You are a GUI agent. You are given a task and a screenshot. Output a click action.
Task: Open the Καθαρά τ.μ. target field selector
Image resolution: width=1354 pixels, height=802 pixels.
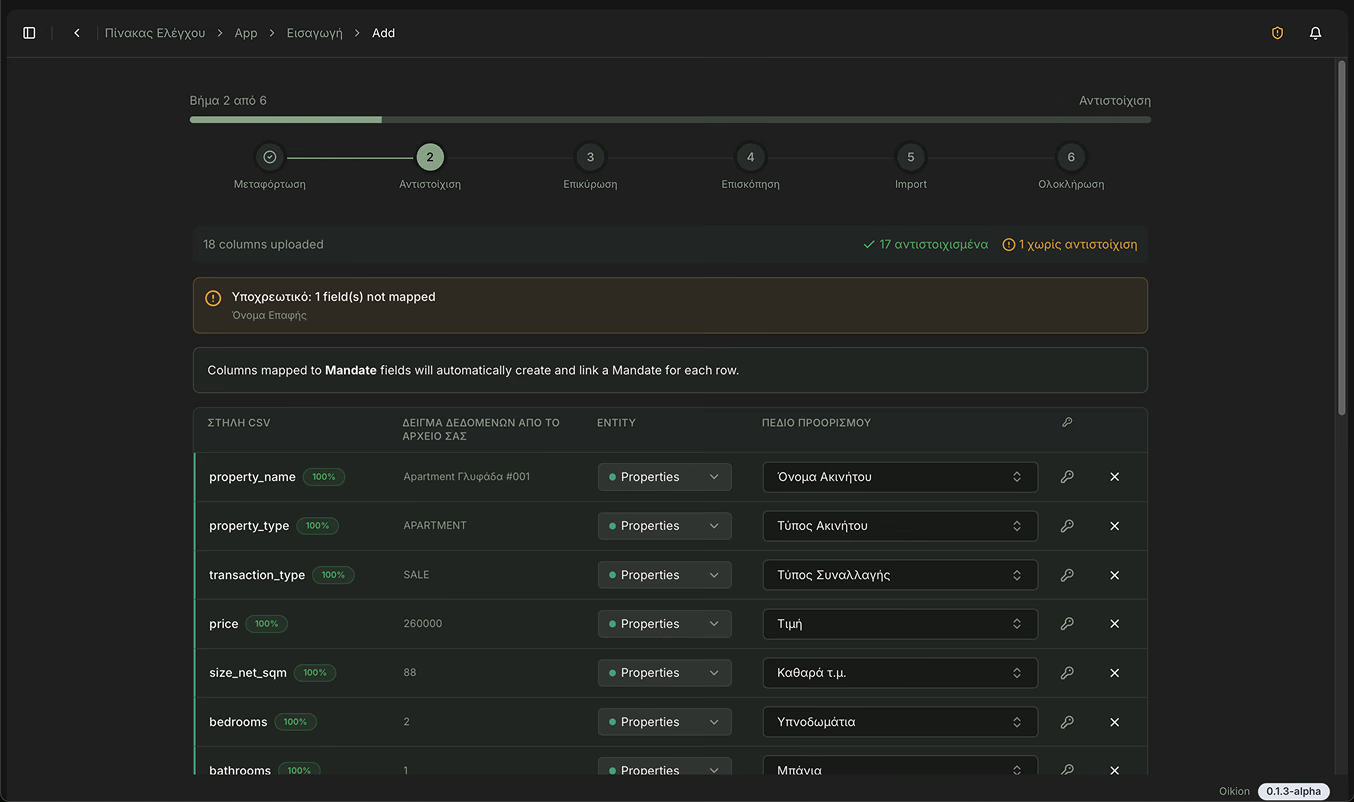(900, 673)
